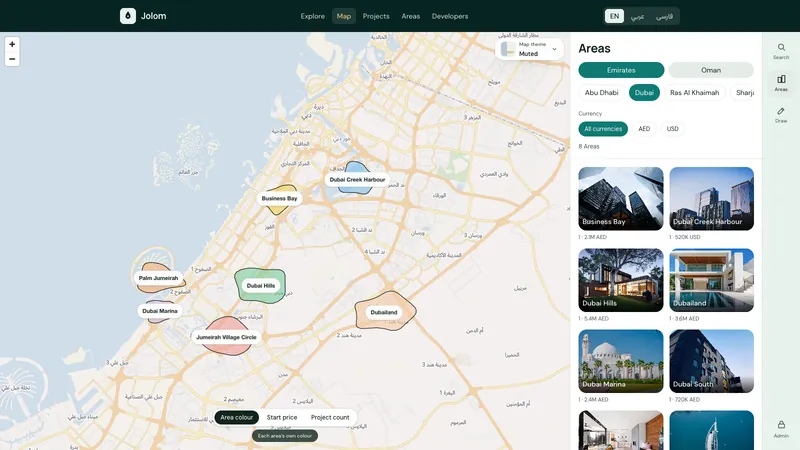Select AED currency filter
Viewport: 800px width, 450px height.
[x=644, y=129]
